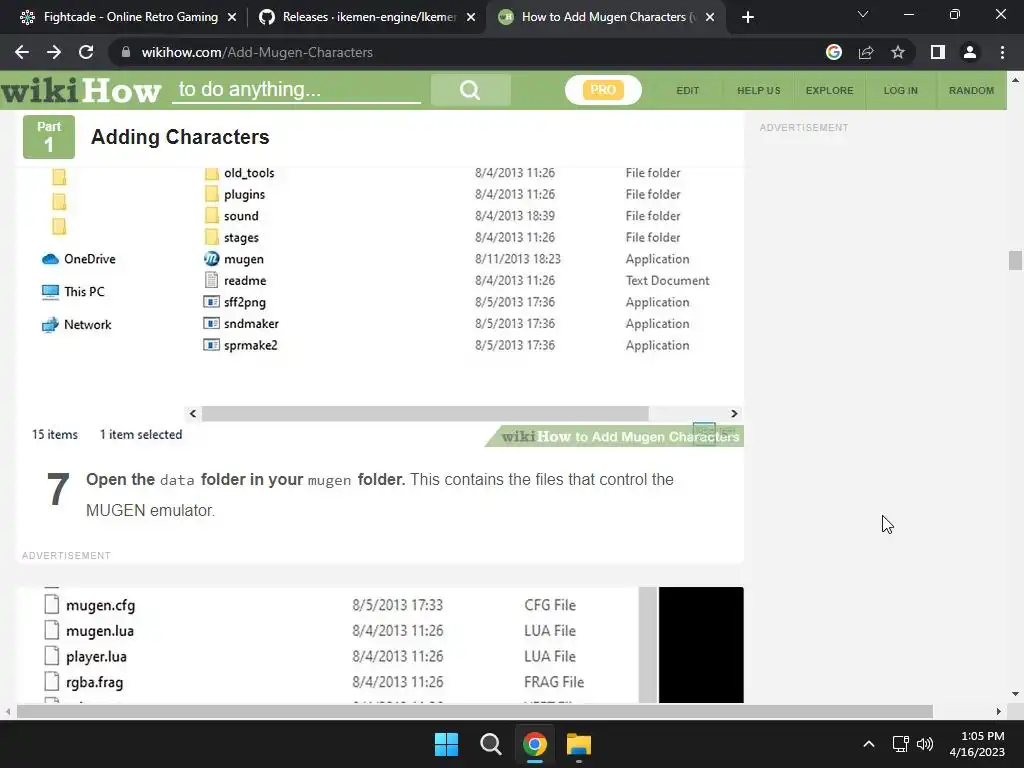The height and width of the screenshot is (768, 1024).
Task: Click the scroll-down arrow of the page scrollbar
Action: 1015,694
